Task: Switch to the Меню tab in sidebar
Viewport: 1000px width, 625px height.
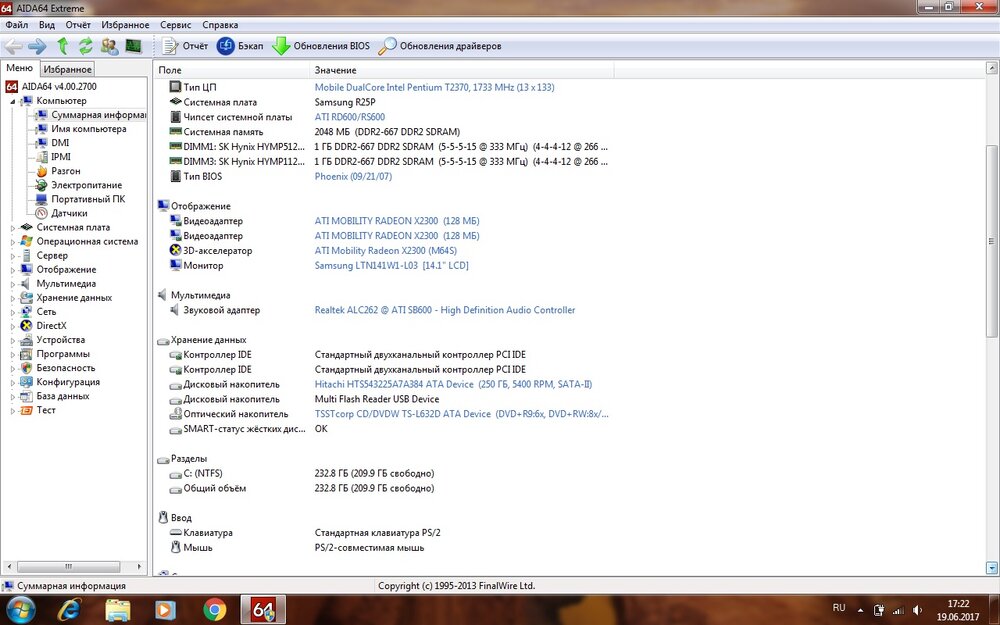Action: (x=20, y=68)
